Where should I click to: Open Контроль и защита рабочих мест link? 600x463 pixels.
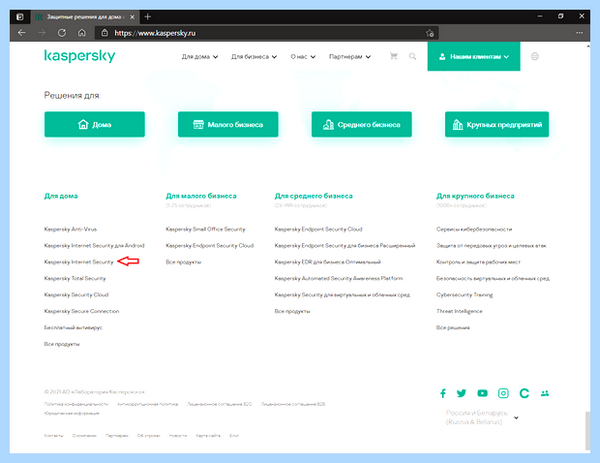pos(478,262)
